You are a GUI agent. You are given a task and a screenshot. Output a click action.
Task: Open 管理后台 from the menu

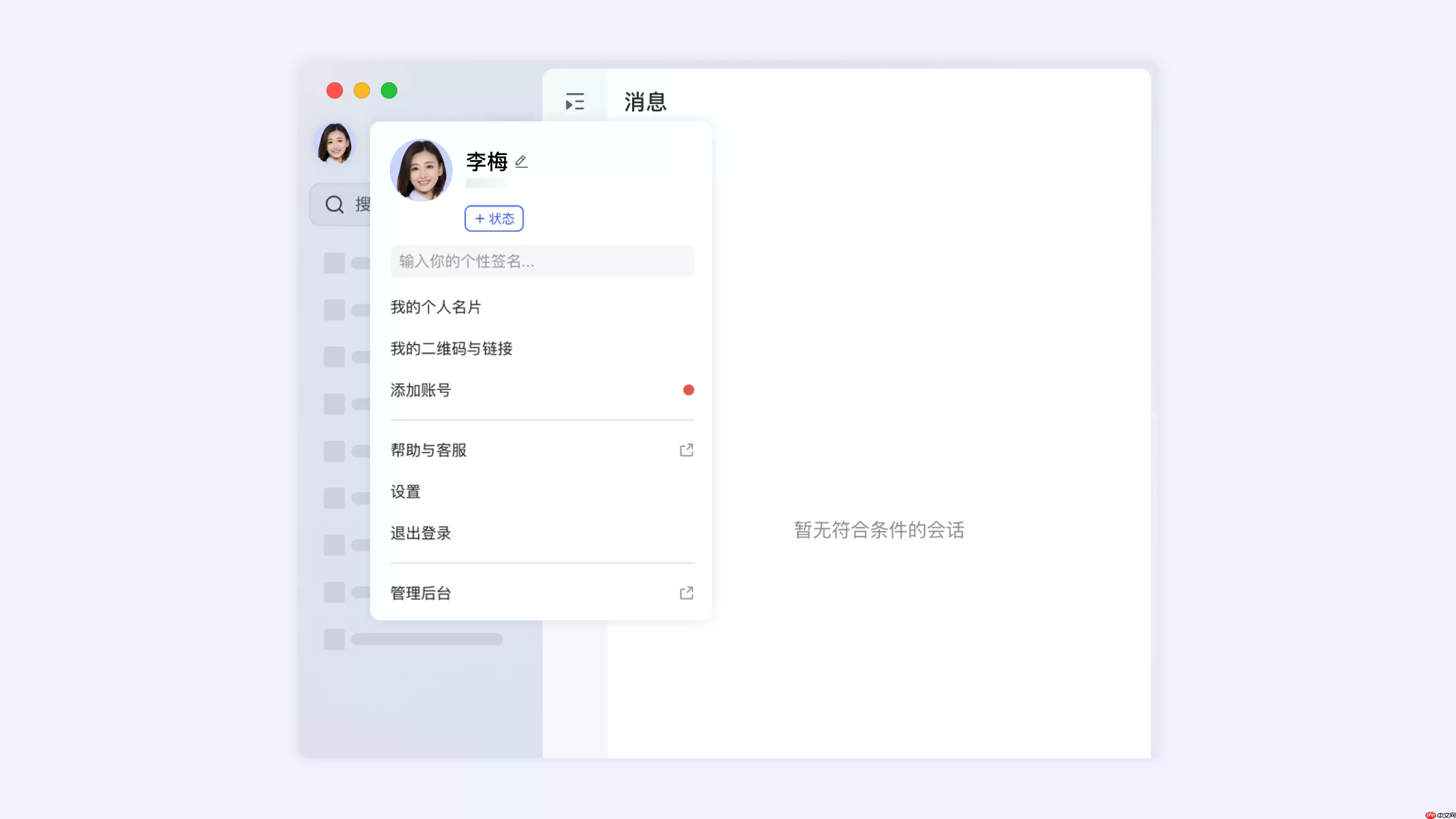420,593
